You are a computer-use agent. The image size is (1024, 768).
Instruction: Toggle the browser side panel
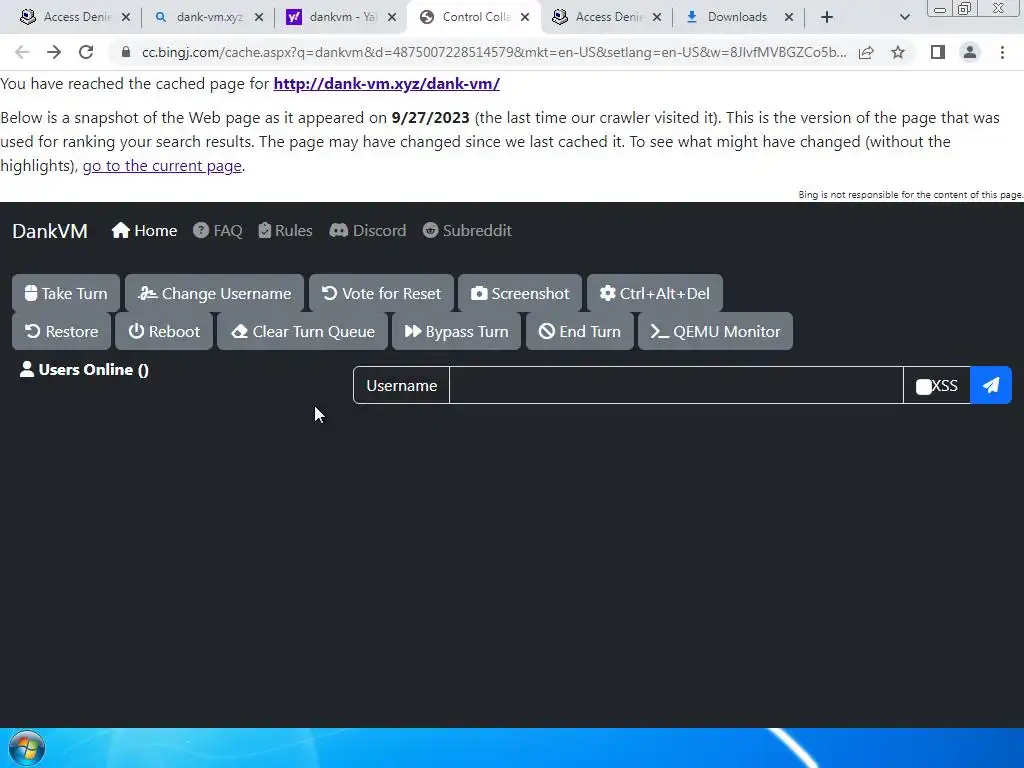[938, 52]
